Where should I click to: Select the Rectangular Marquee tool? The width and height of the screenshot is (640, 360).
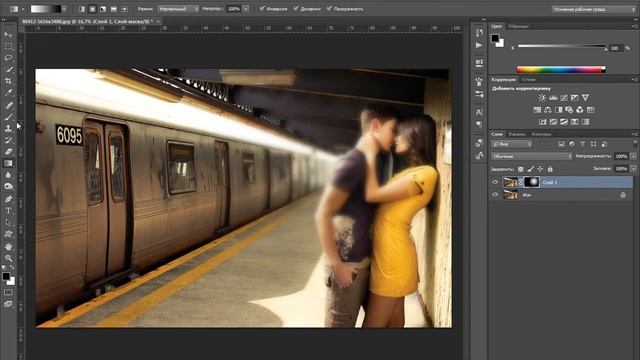8,47
